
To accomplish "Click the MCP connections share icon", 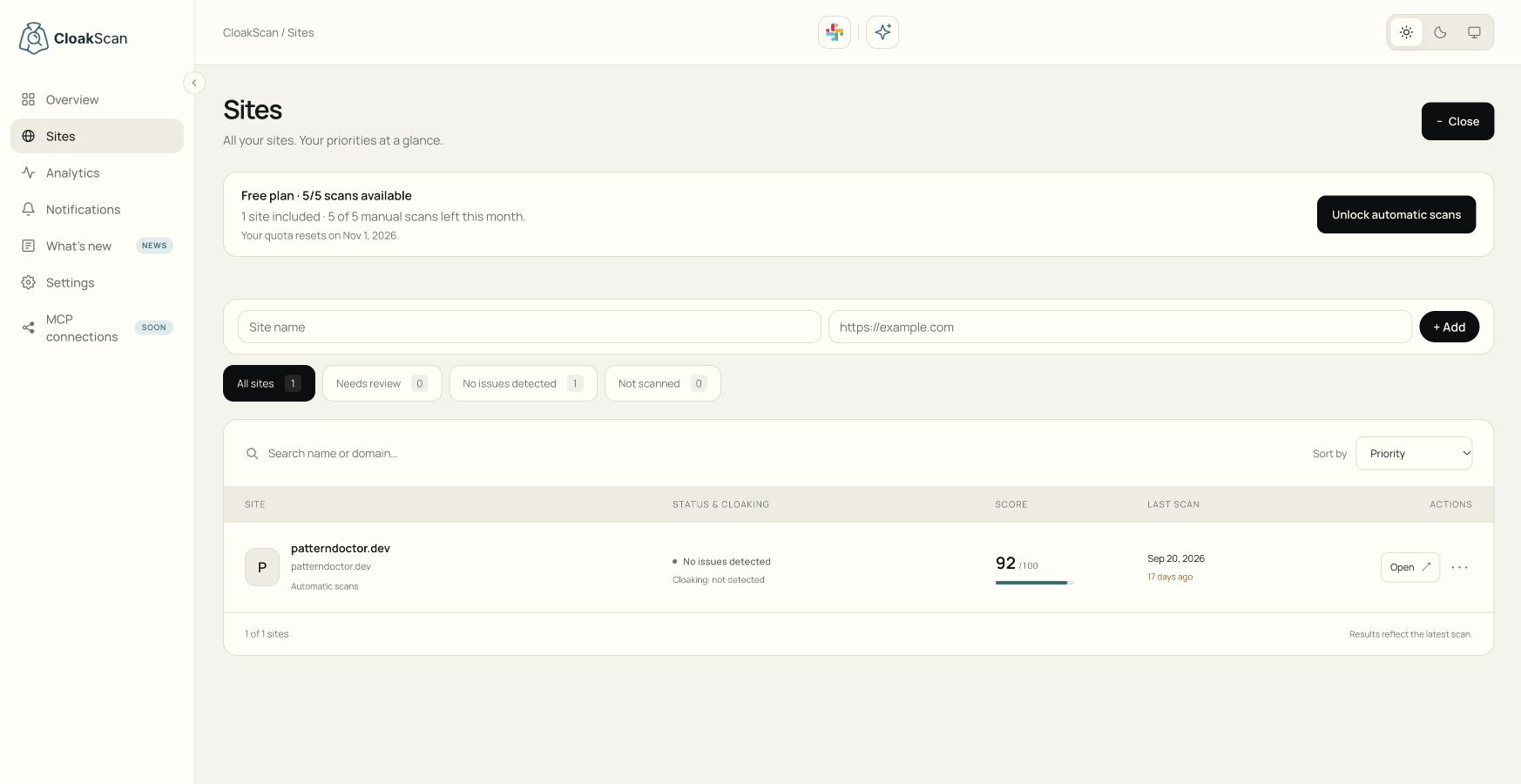I will [29, 328].
